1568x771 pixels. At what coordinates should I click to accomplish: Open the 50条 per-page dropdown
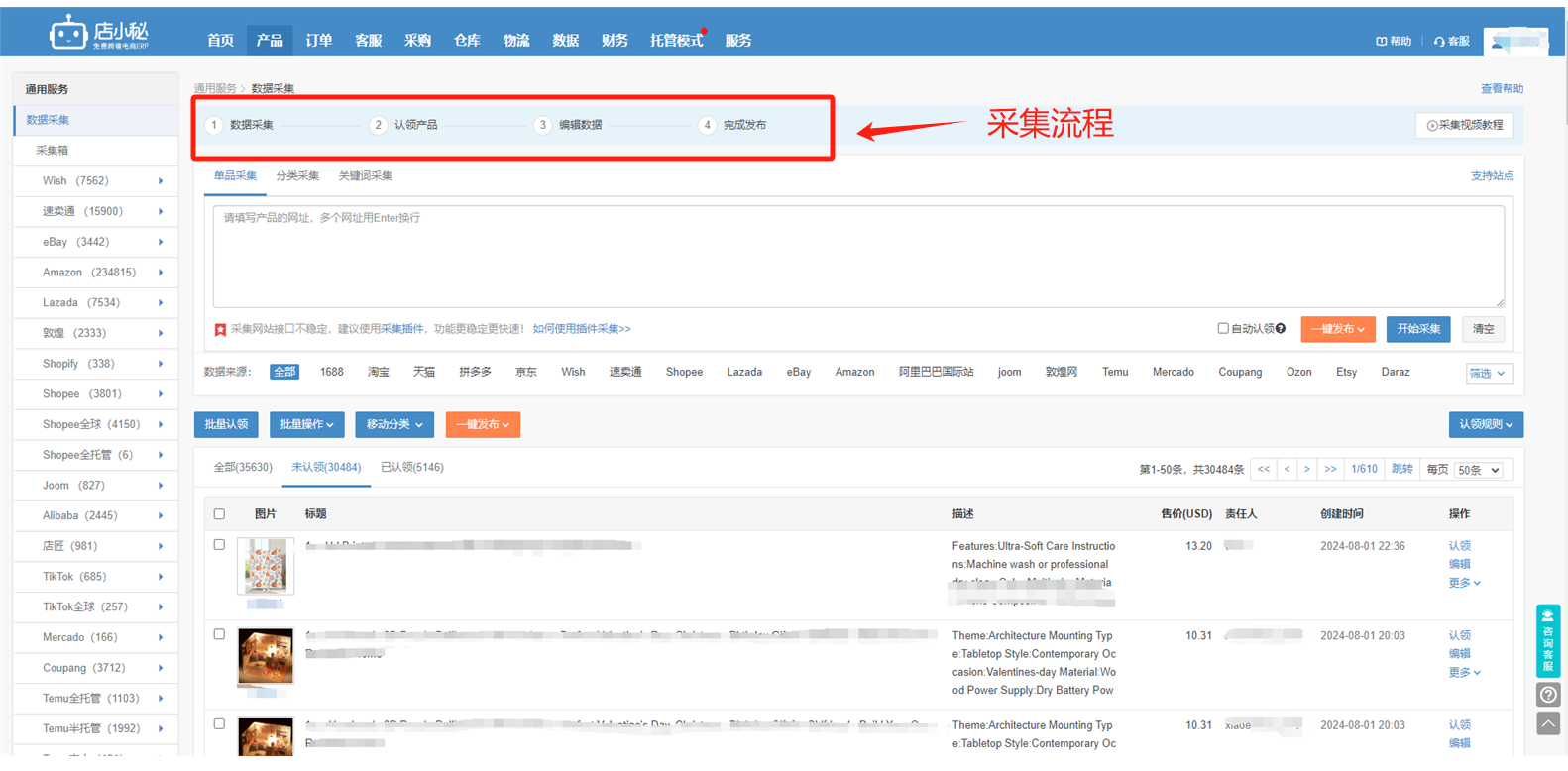pos(1480,470)
